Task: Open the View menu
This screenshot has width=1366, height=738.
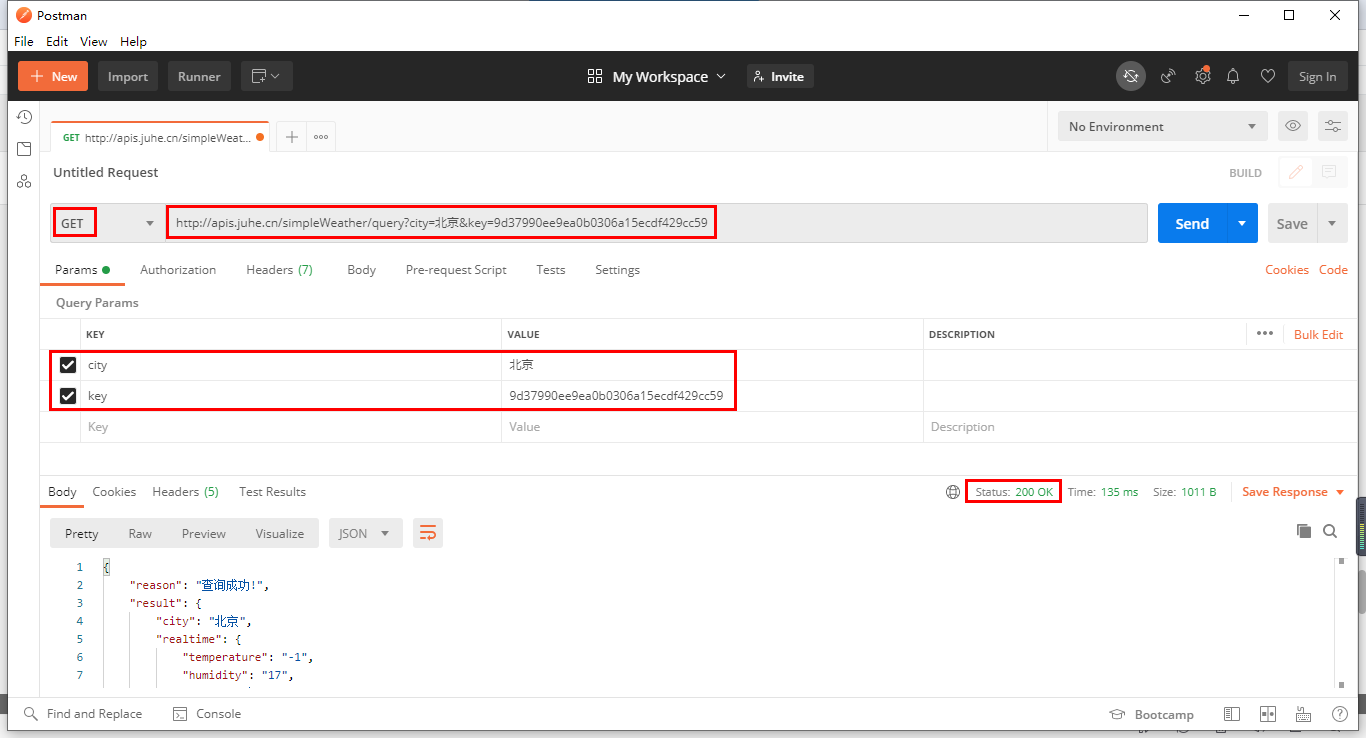Action: coord(94,41)
